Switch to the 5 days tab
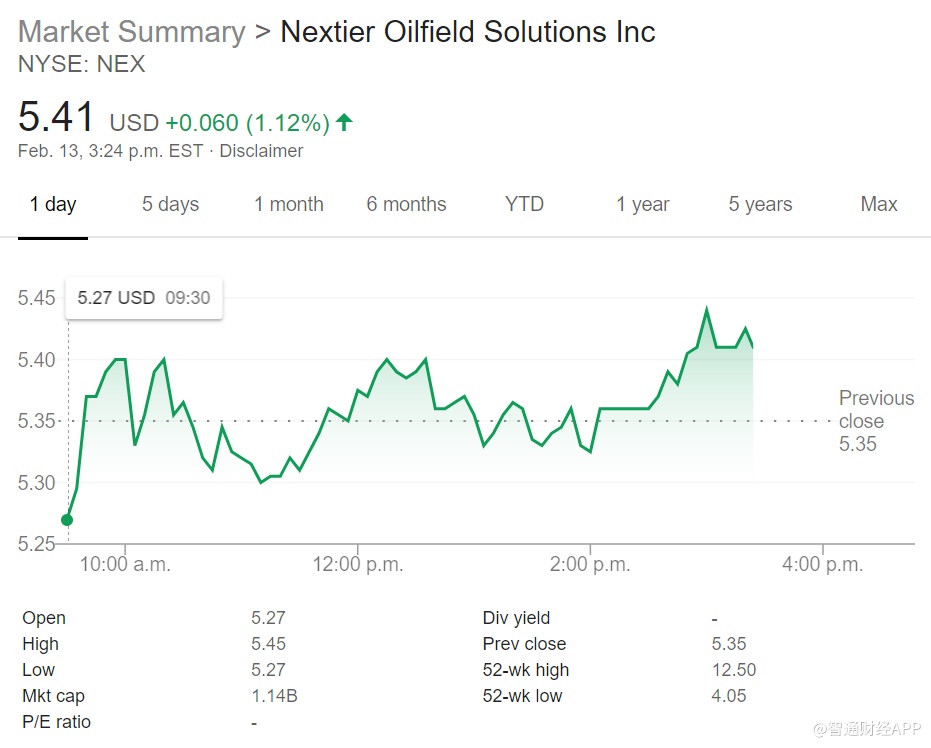The width and height of the screenshot is (931, 748). pos(170,204)
